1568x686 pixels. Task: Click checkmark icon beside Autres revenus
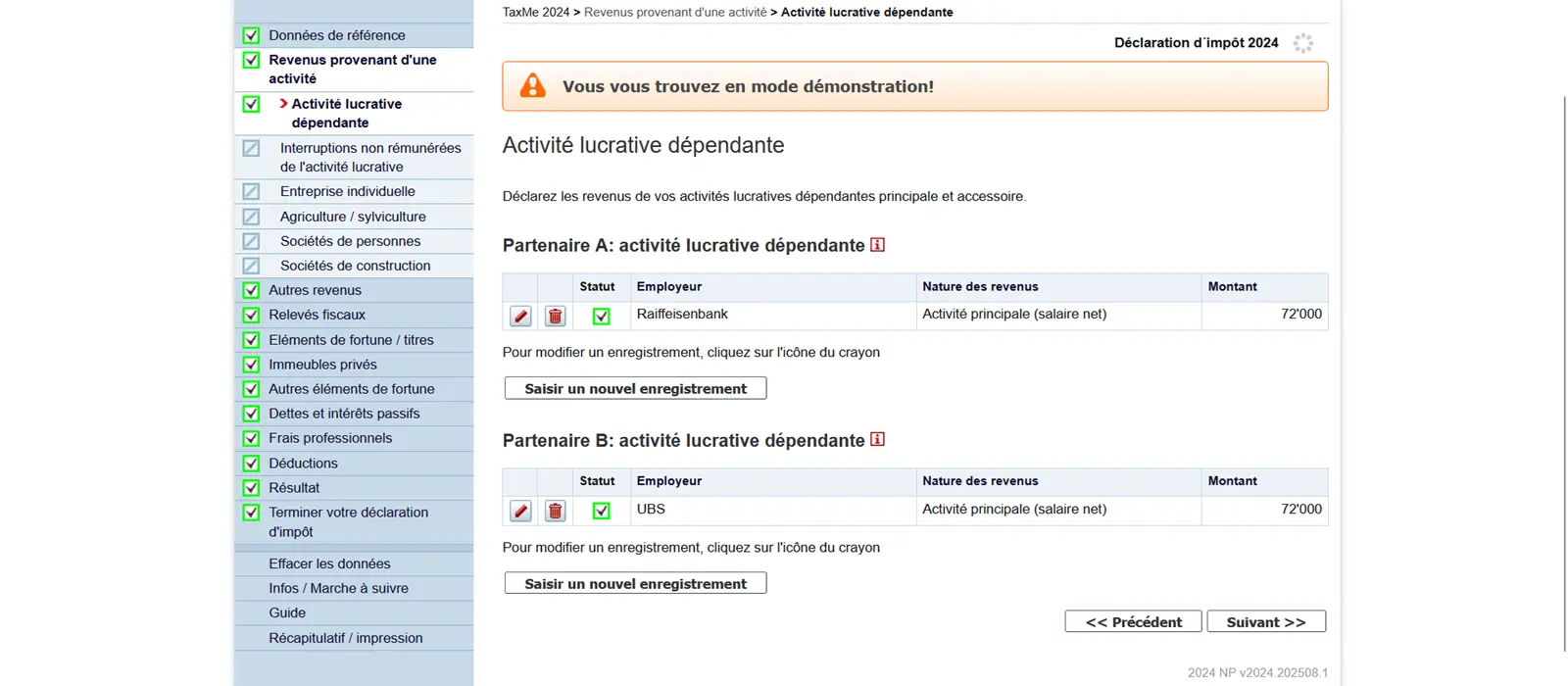(251, 290)
